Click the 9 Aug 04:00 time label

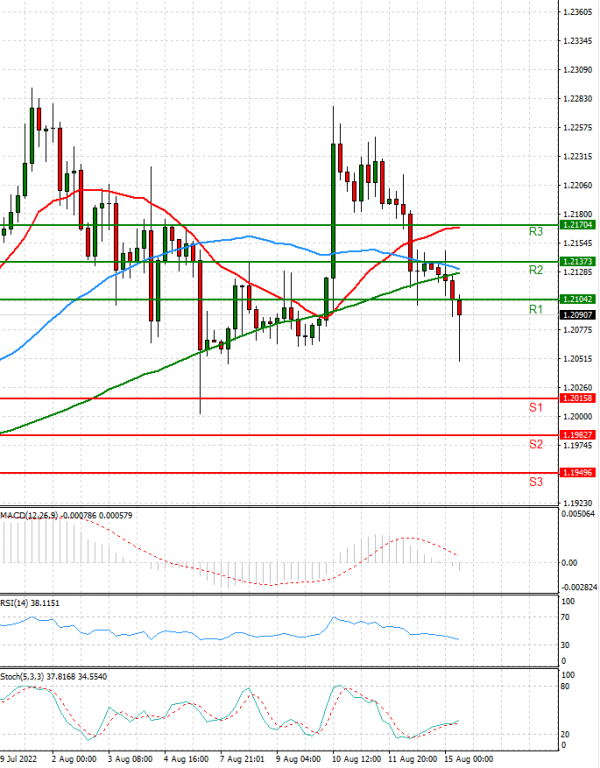[x=298, y=759]
